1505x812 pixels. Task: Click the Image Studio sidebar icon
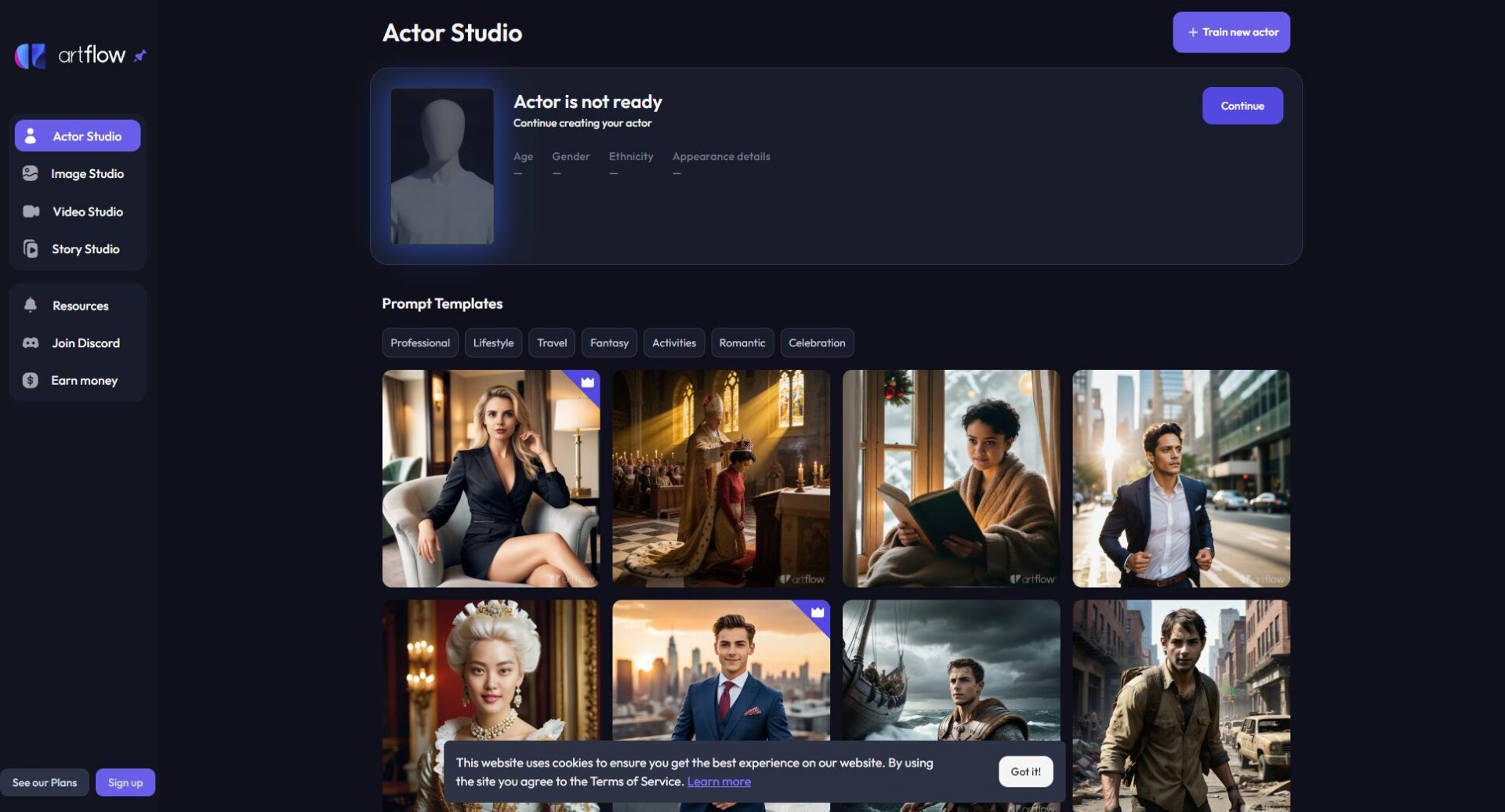point(31,174)
